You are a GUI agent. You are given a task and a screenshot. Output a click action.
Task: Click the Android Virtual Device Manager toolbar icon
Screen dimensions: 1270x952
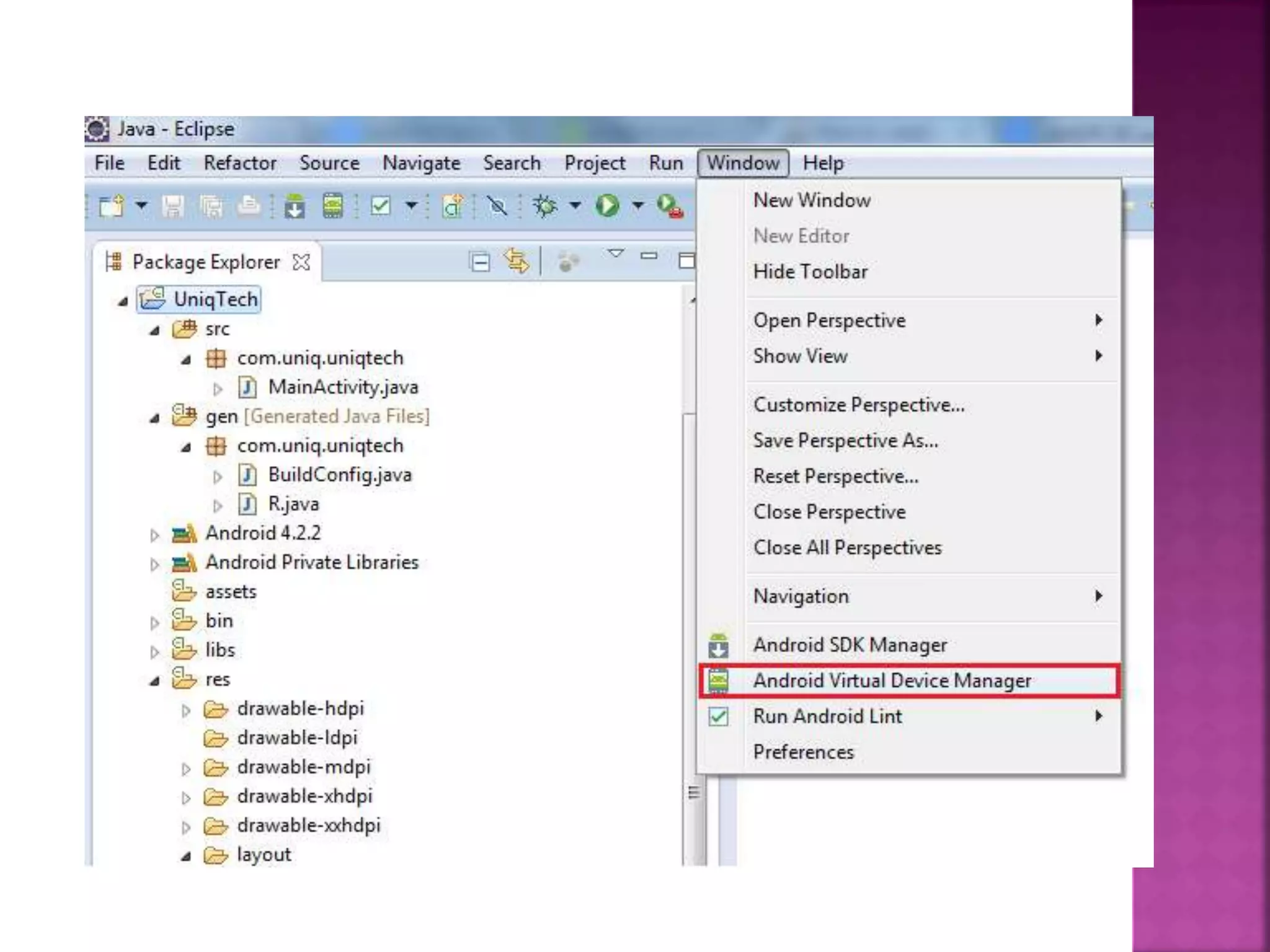332,206
